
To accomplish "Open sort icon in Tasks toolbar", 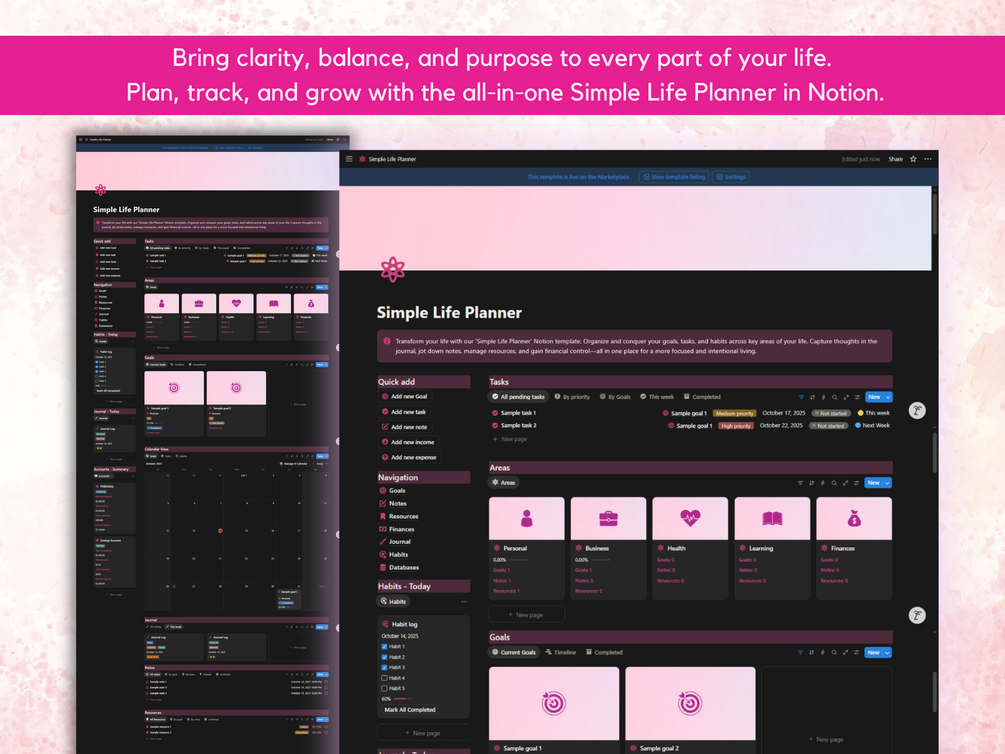I will pos(812,397).
